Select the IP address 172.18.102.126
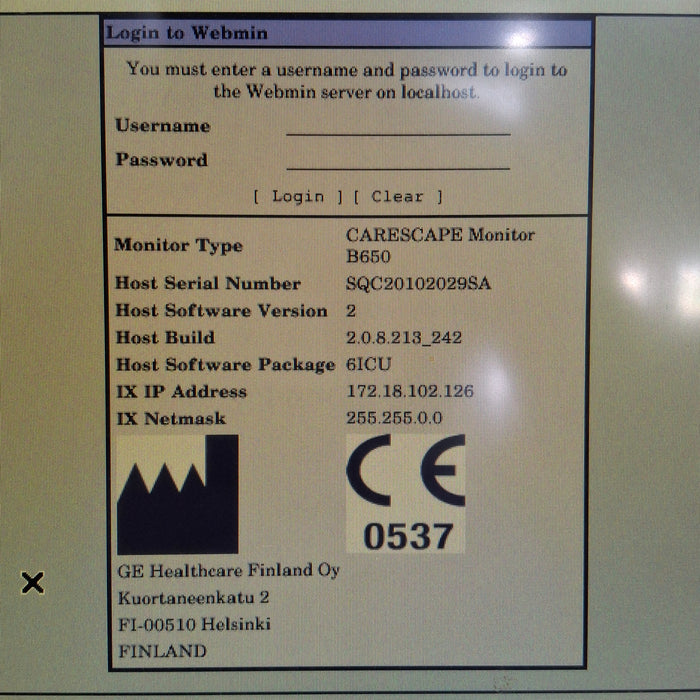Image resolution: width=700 pixels, height=700 pixels. point(410,391)
